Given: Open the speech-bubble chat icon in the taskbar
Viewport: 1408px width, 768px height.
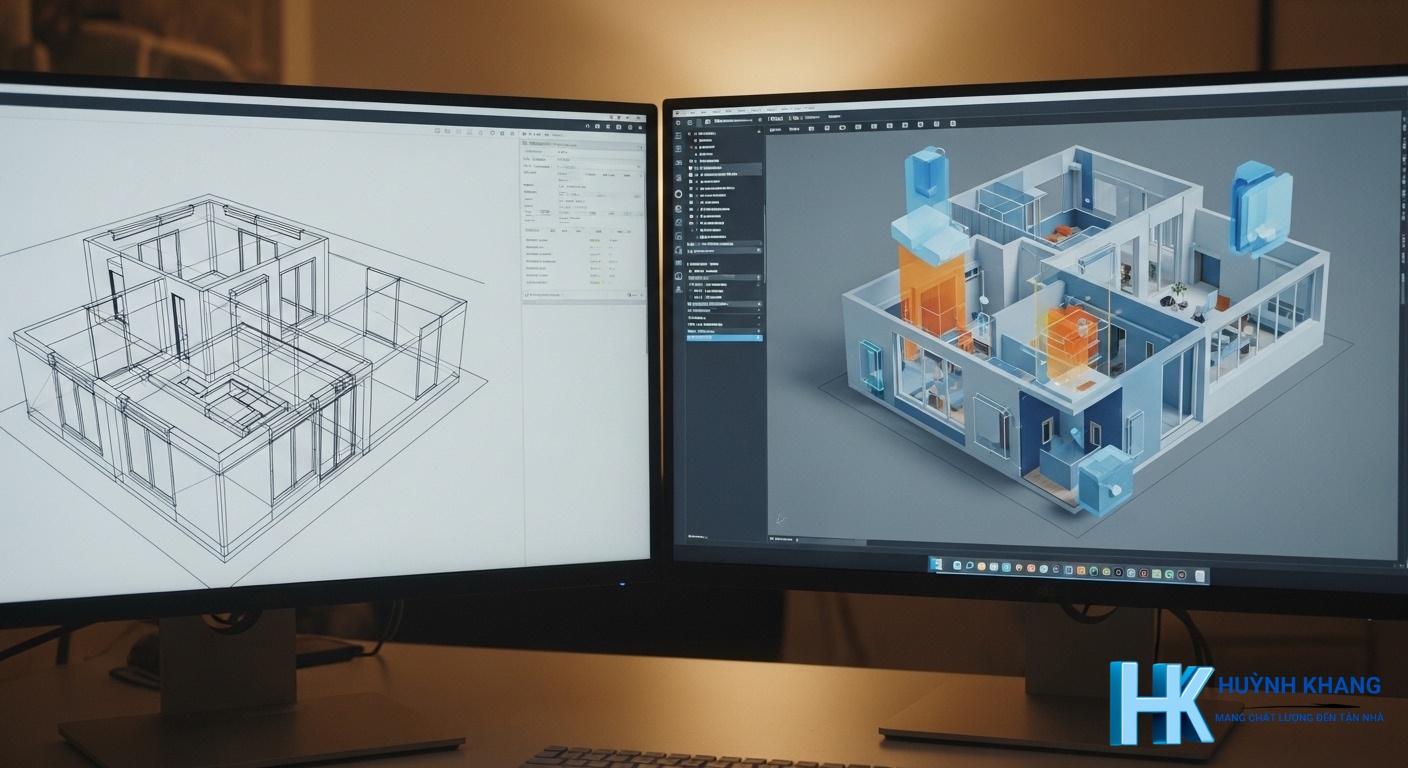Looking at the screenshot, I should point(970,565).
